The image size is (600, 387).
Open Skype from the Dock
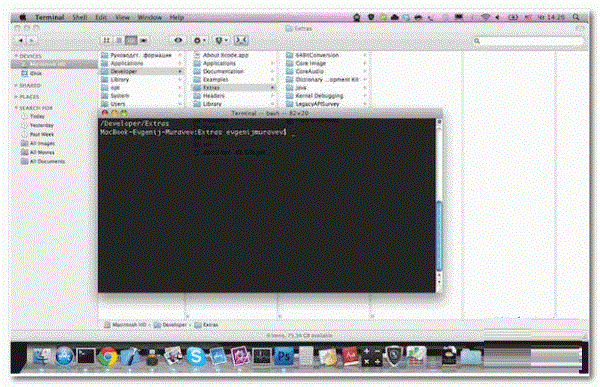[196, 356]
